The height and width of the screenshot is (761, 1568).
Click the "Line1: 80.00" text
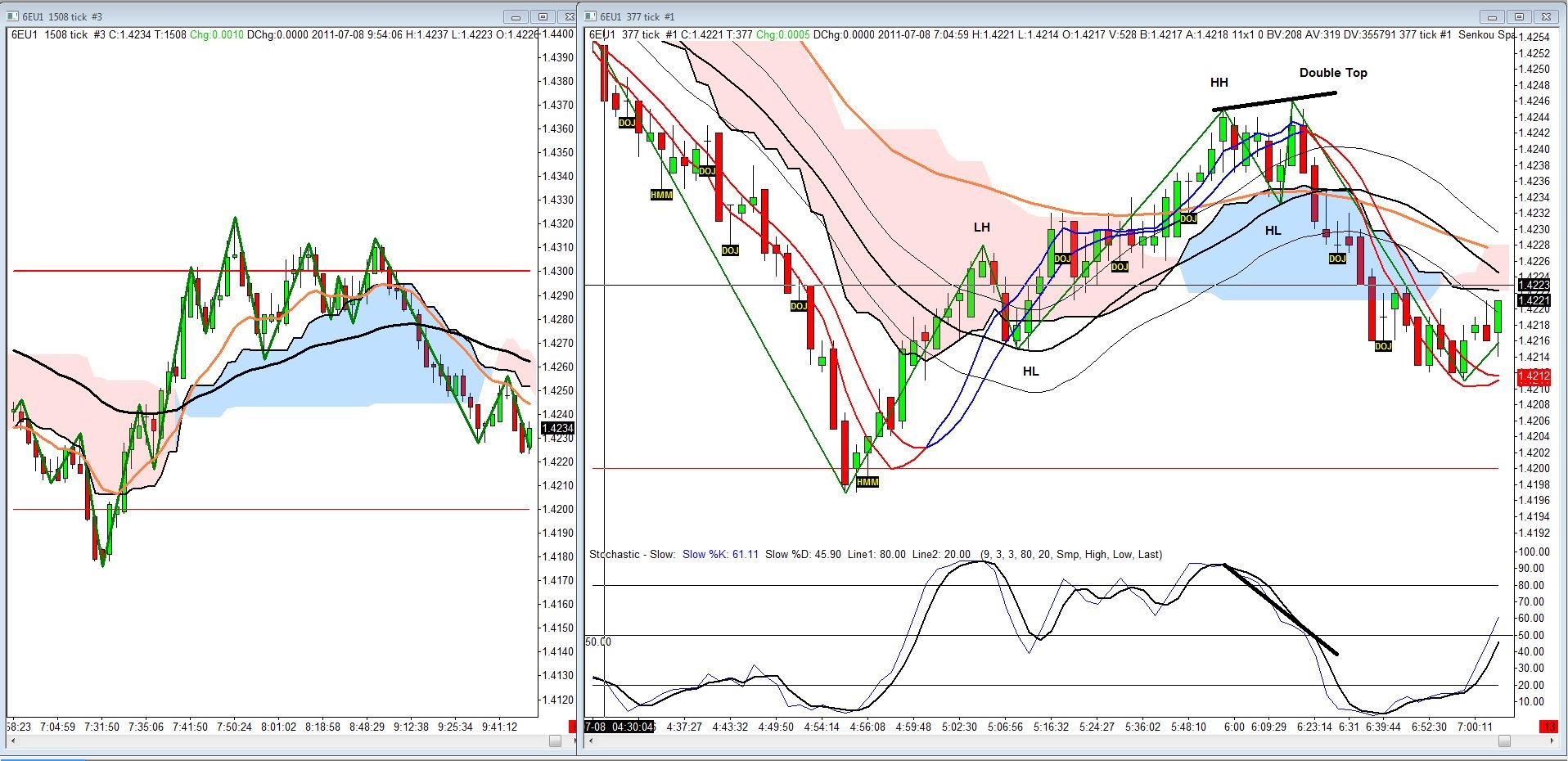click(876, 555)
